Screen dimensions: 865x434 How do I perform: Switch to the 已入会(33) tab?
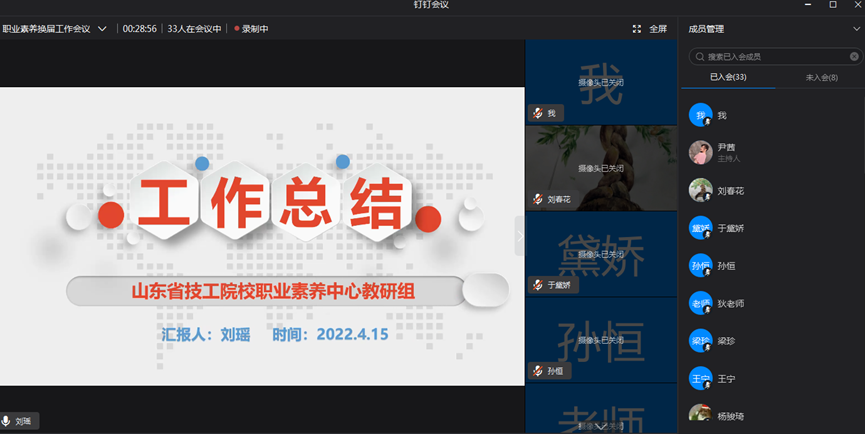coord(728,77)
